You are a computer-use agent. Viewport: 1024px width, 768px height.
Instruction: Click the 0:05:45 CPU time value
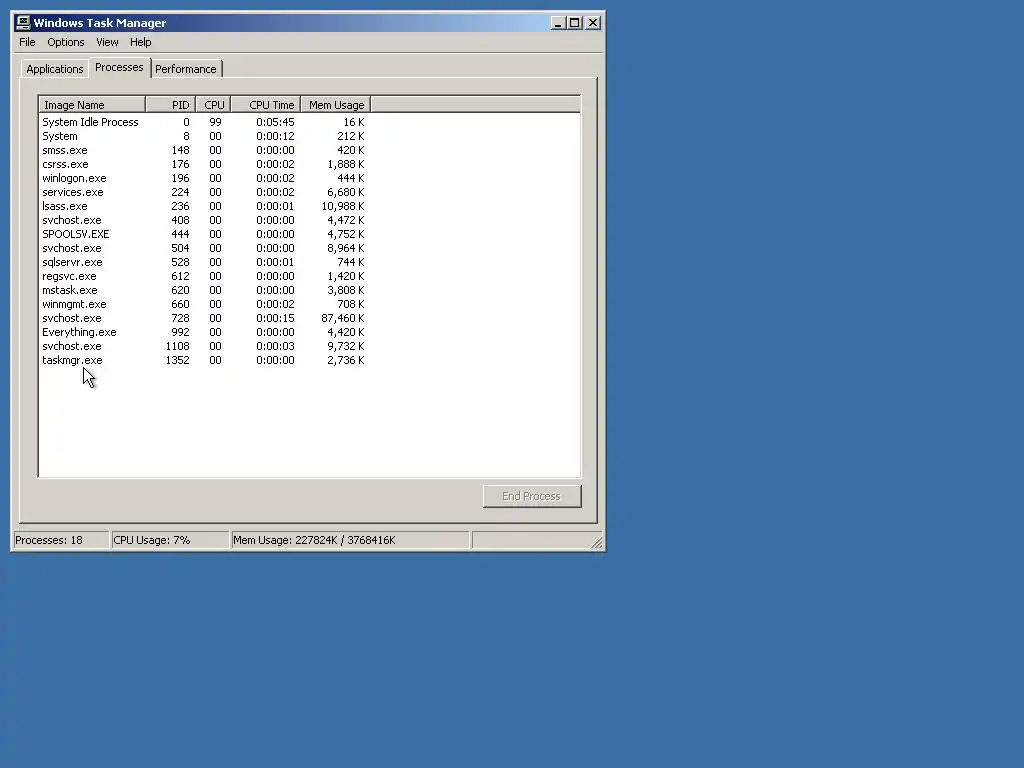tap(275, 122)
